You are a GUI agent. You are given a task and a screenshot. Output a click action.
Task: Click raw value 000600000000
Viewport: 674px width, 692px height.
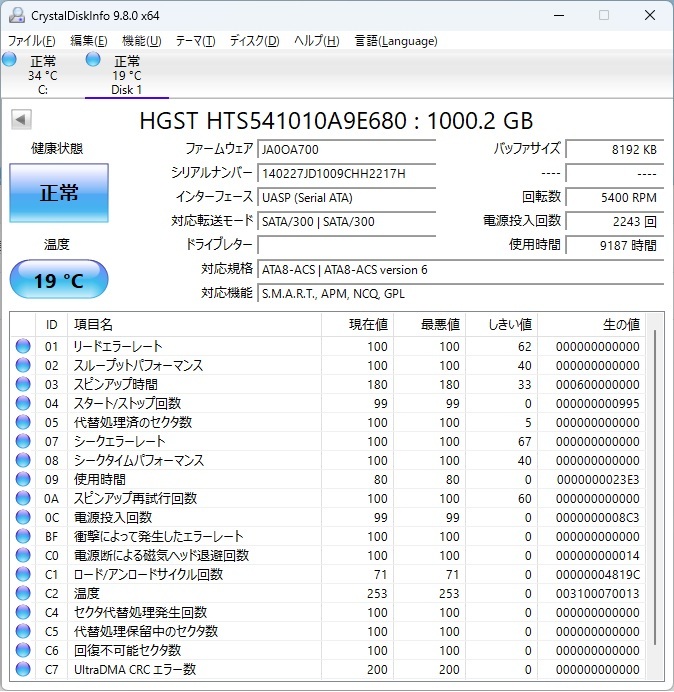coord(598,384)
